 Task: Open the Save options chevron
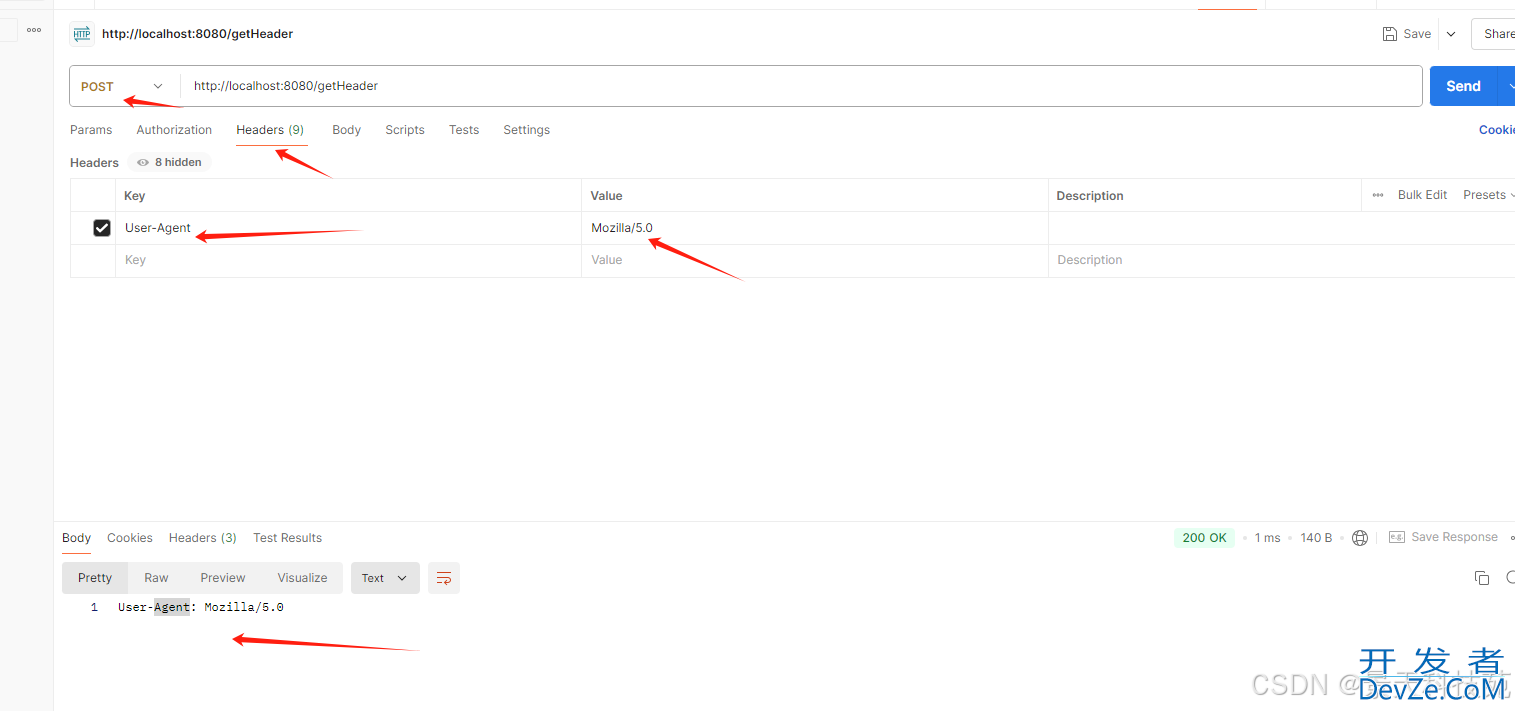[x=1451, y=34]
